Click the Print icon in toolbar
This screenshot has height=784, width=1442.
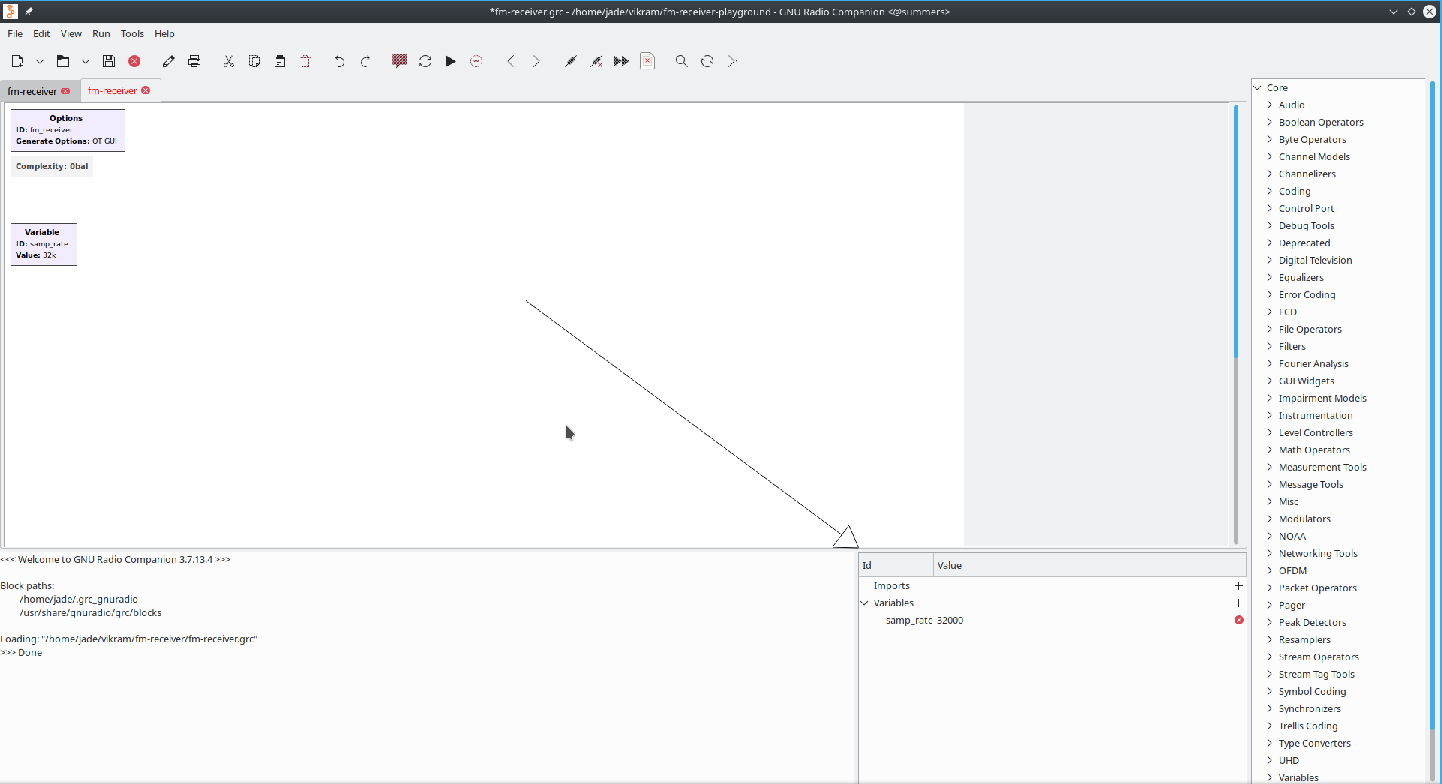(194, 61)
